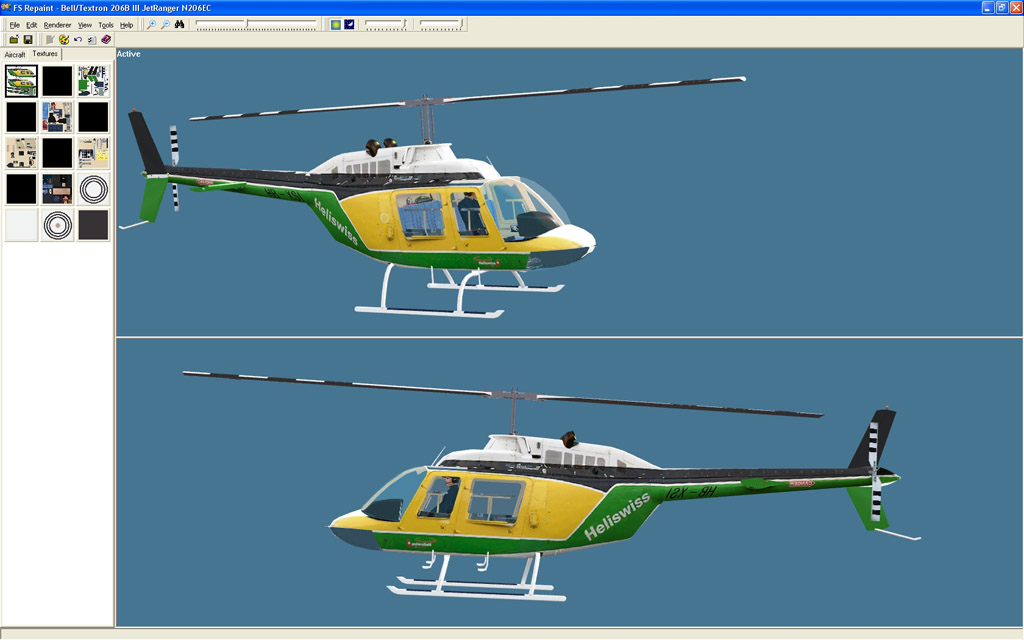Click Heliswiss lettering on the lower view helicopter
This screenshot has width=1024, height=640.
click(x=616, y=517)
